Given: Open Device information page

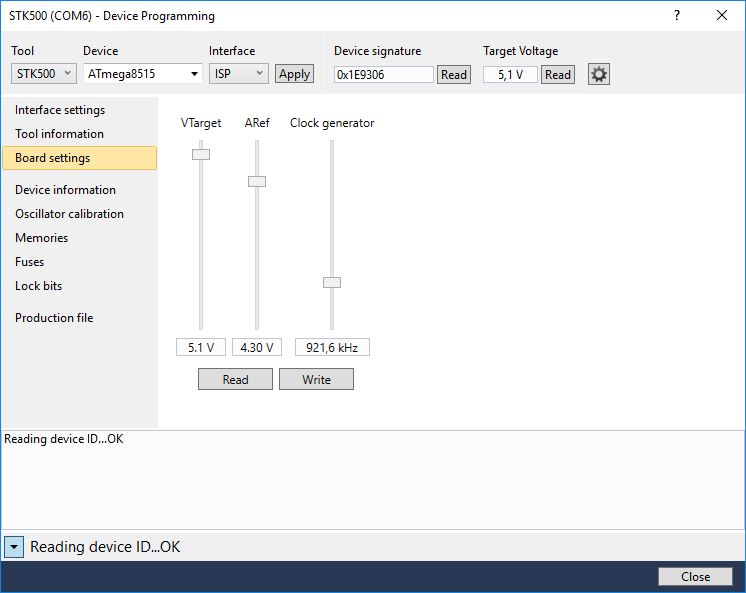Looking at the screenshot, I should coord(79,190).
